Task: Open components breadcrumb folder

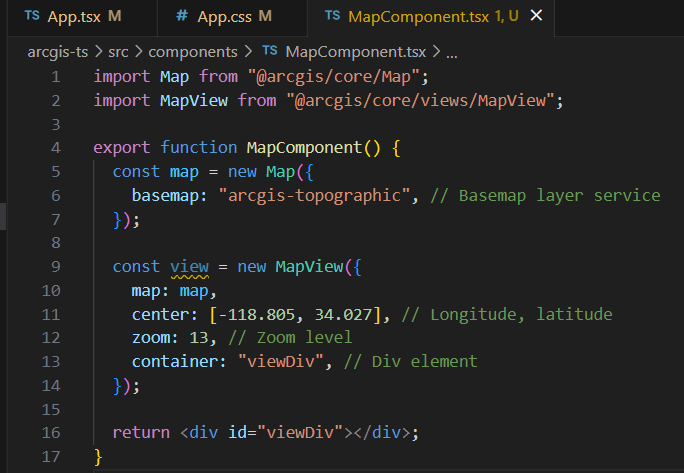Action: (193, 52)
